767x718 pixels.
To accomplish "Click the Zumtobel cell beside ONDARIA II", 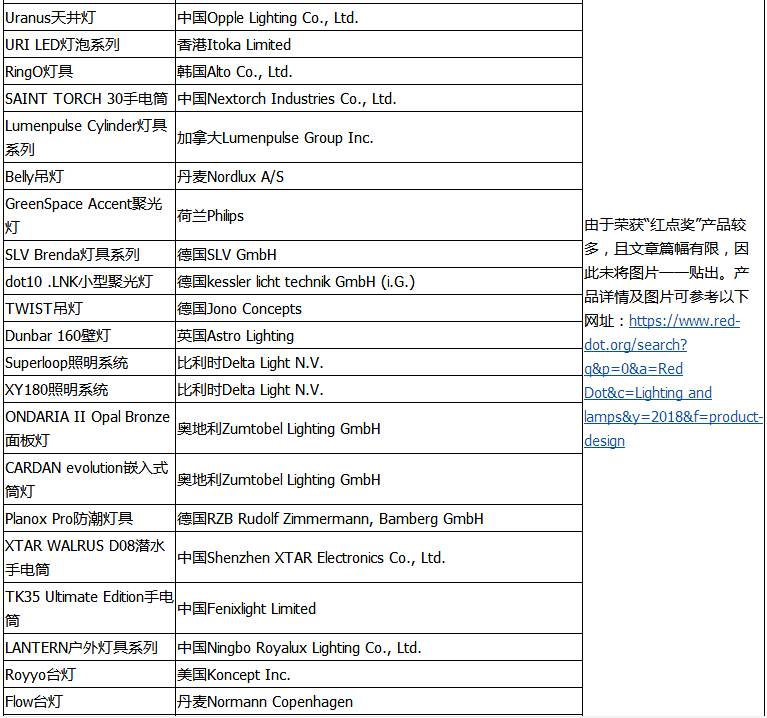I will (x=379, y=428).
